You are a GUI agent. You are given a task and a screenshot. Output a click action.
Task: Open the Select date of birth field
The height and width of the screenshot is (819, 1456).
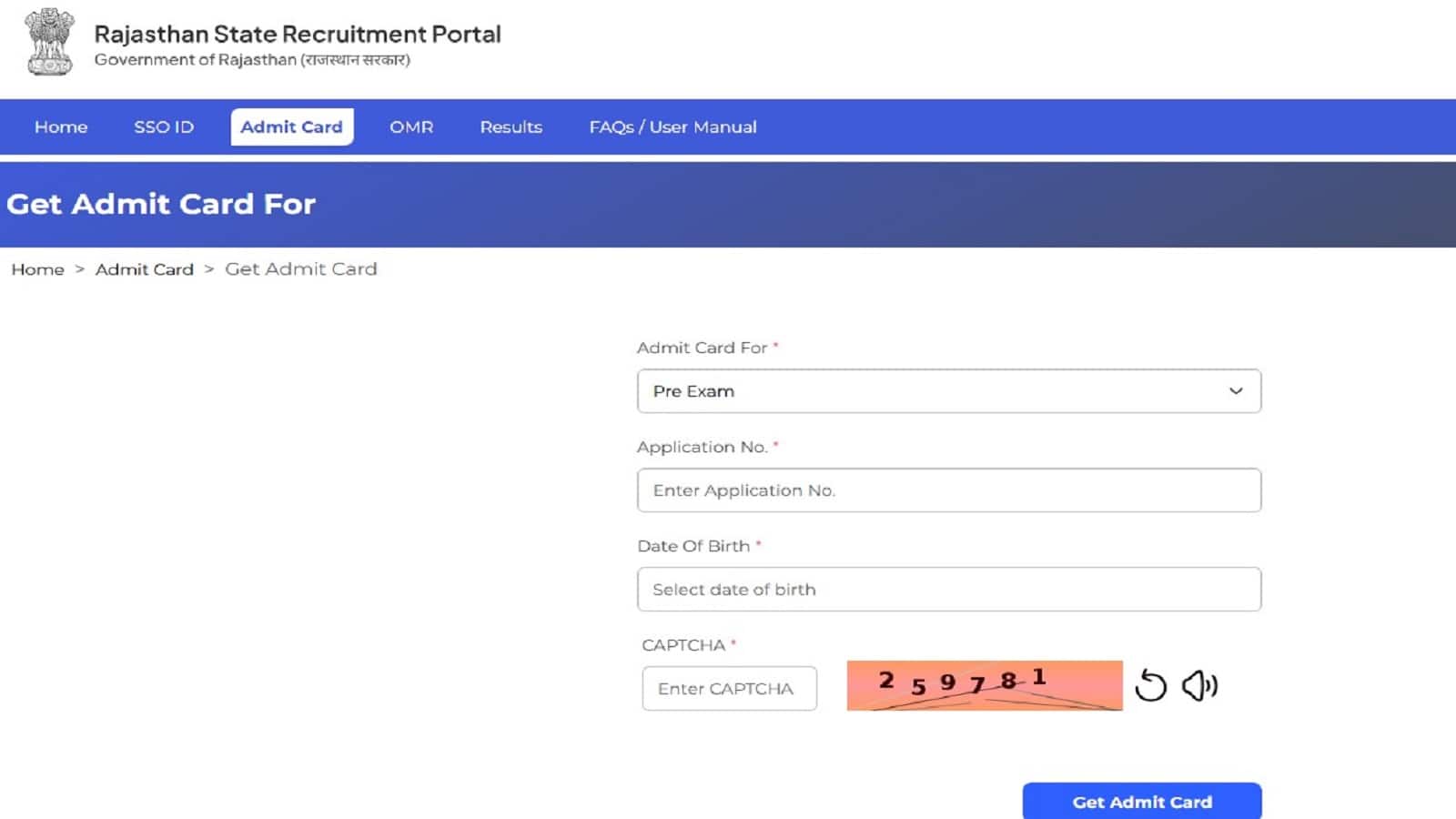[949, 590]
